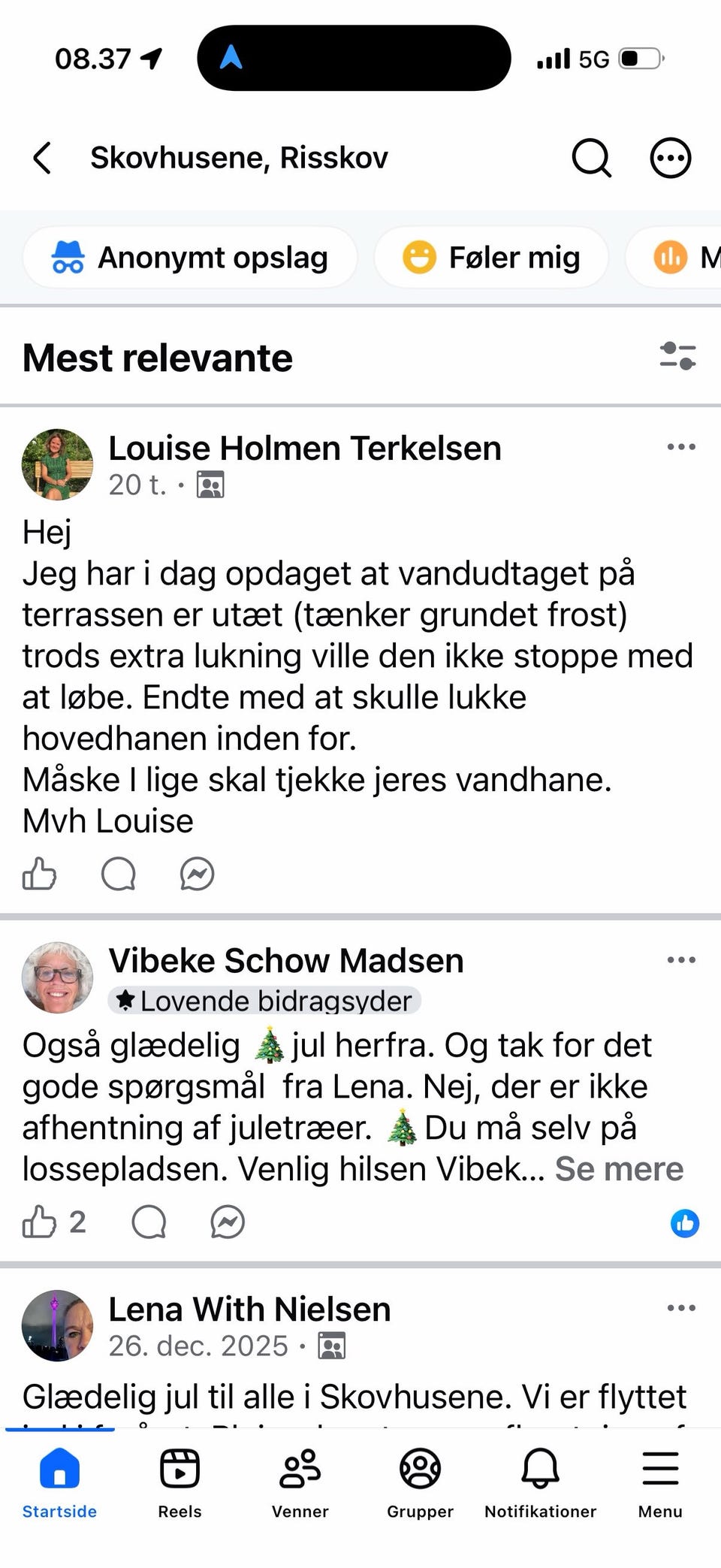Open three-dot menu on Lena's post

click(x=680, y=1308)
